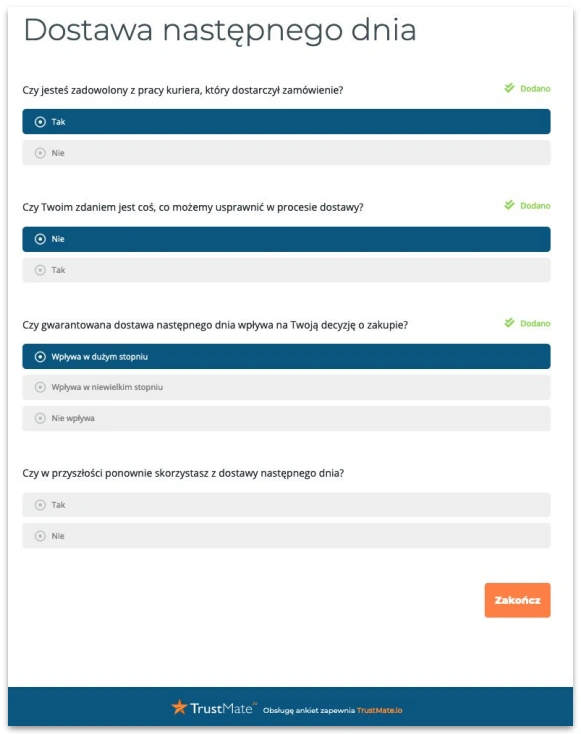Image resolution: width=581 pixels, height=734 pixels.
Task: Click green checkmark beside courier question
Action: coord(509,88)
